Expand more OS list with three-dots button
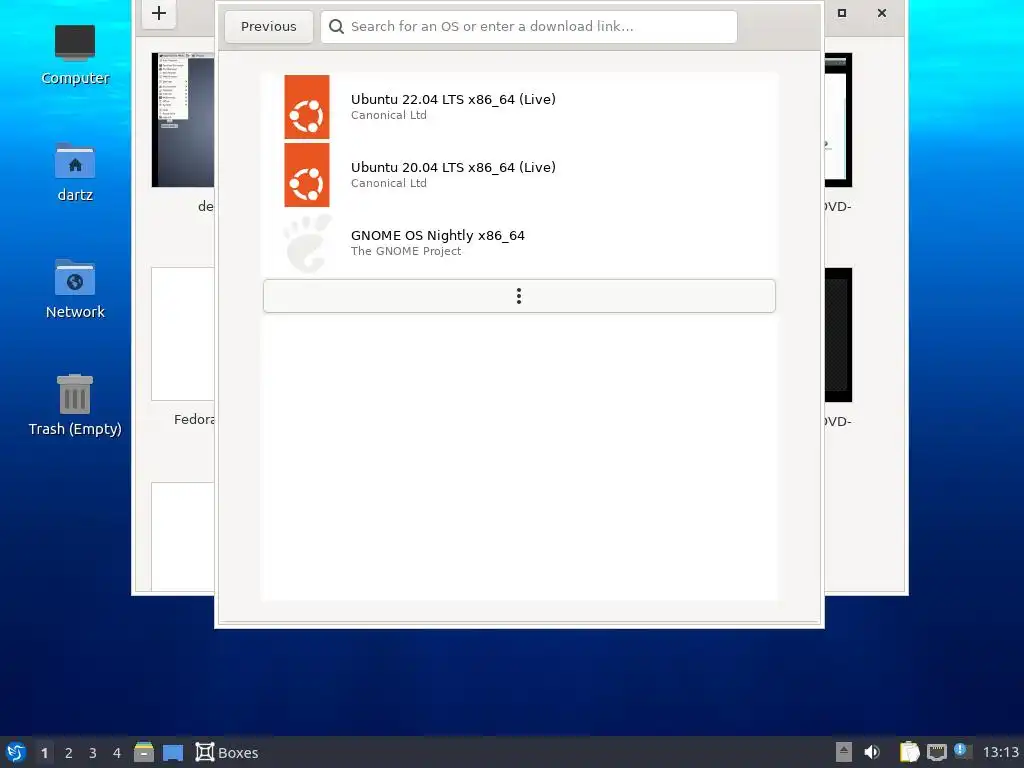The image size is (1024, 768). (x=519, y=296)
